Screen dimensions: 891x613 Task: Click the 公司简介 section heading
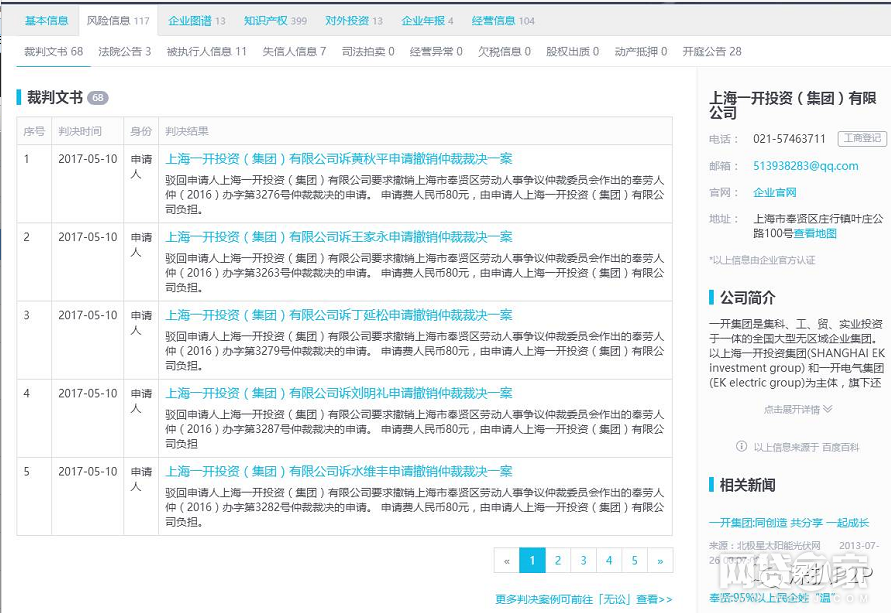[748, 298]
